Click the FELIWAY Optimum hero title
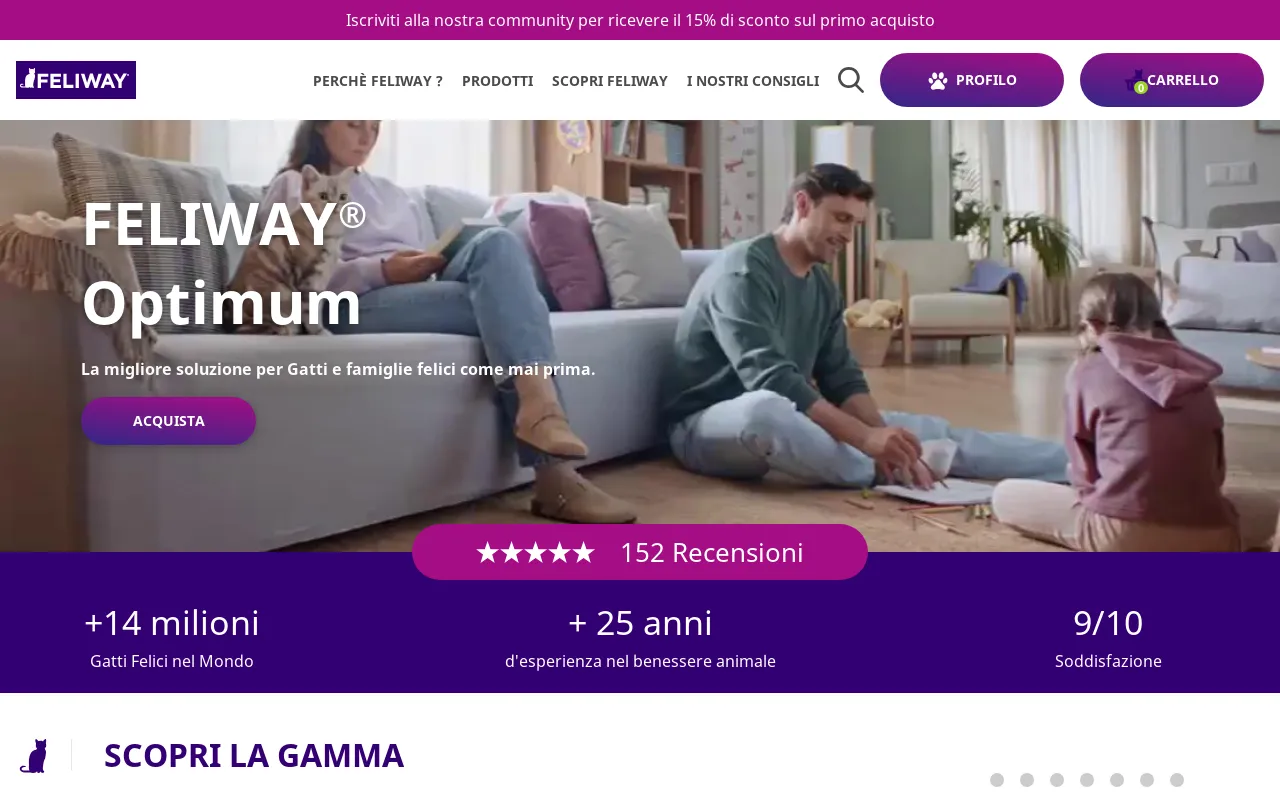Screen dimensions: 1280x800 coord(224,263)
